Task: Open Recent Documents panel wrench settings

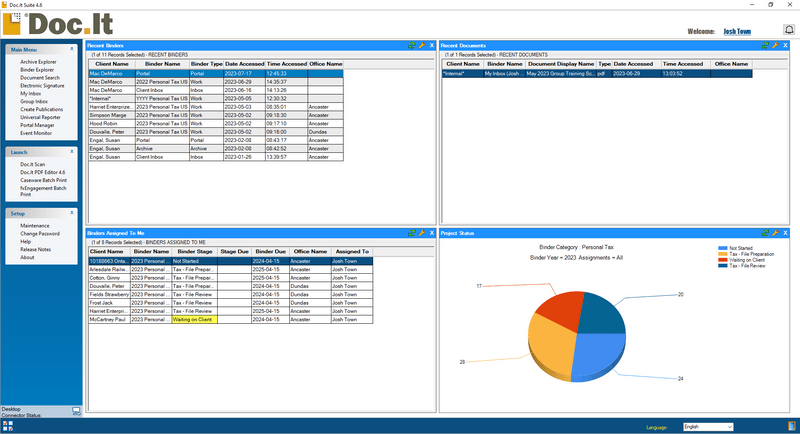Action: pos(776,45)
